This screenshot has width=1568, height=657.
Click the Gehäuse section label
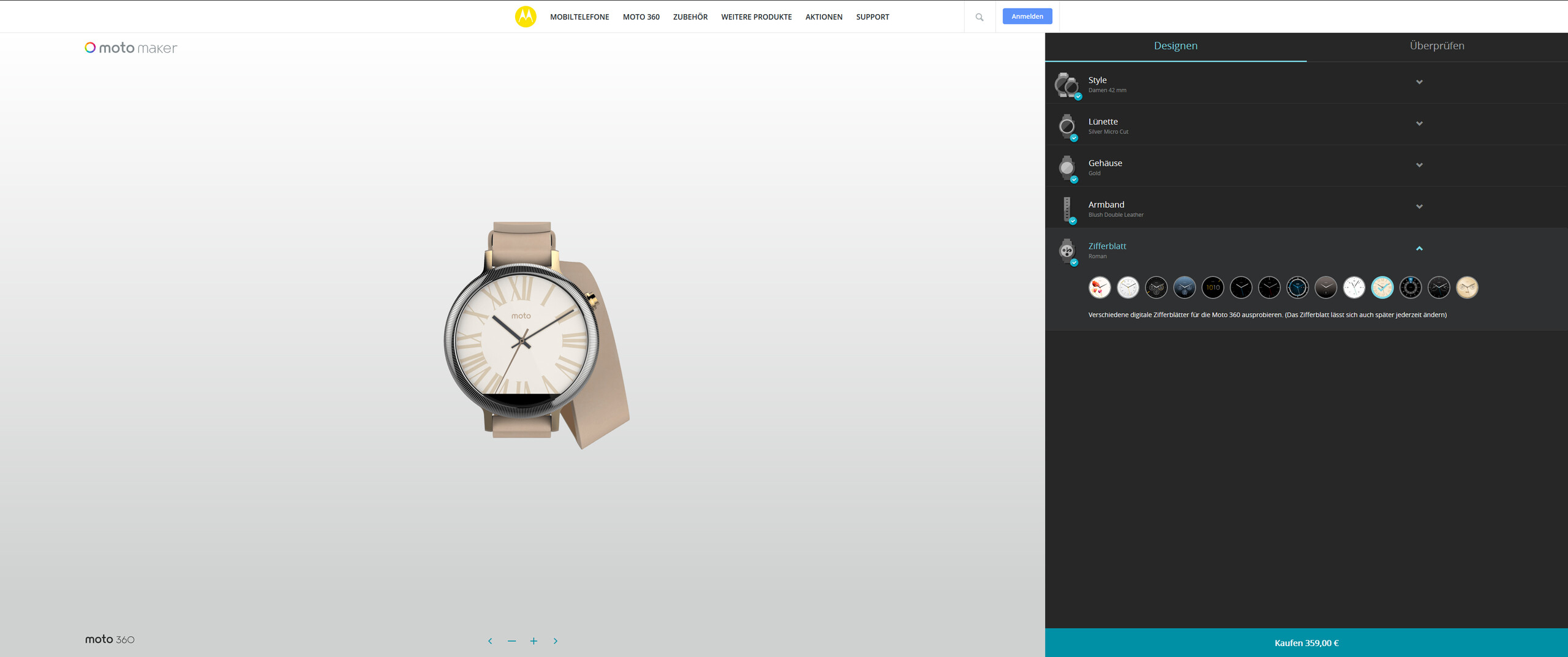point(1106,163)
